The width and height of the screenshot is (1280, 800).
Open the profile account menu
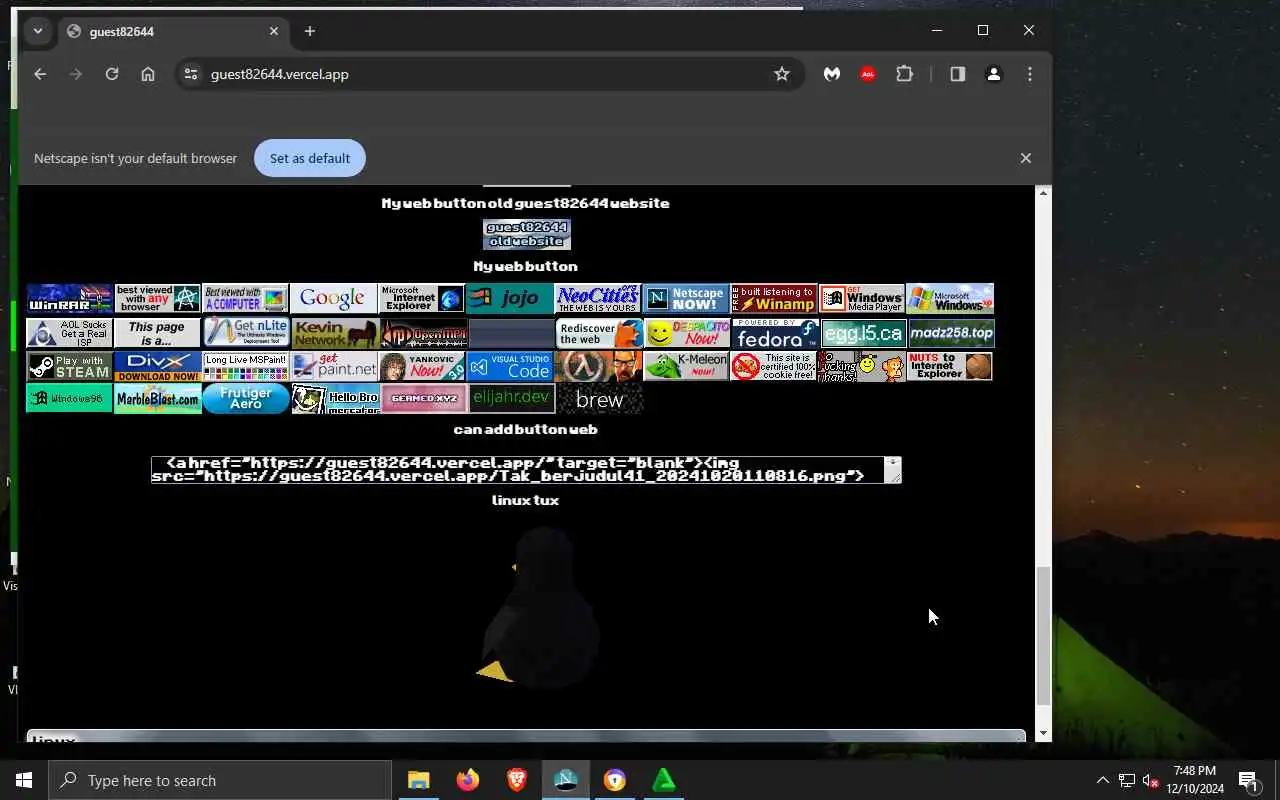(994, 74)
